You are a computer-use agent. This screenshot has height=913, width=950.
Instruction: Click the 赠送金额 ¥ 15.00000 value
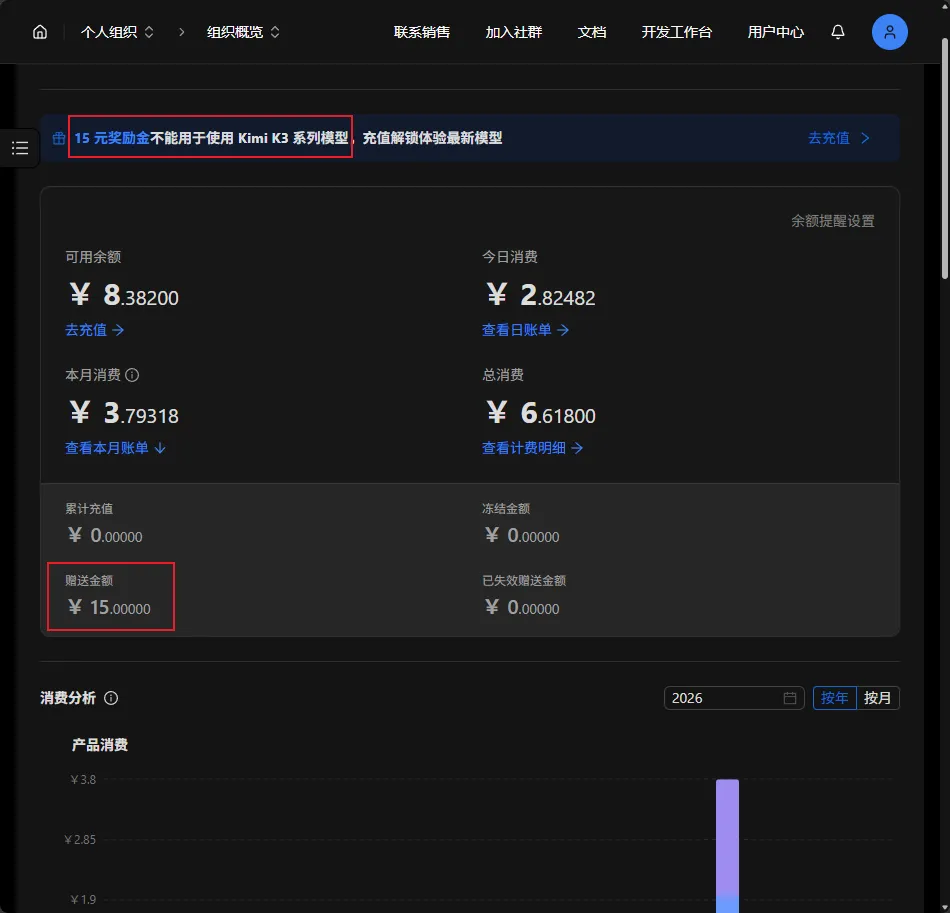109,607
